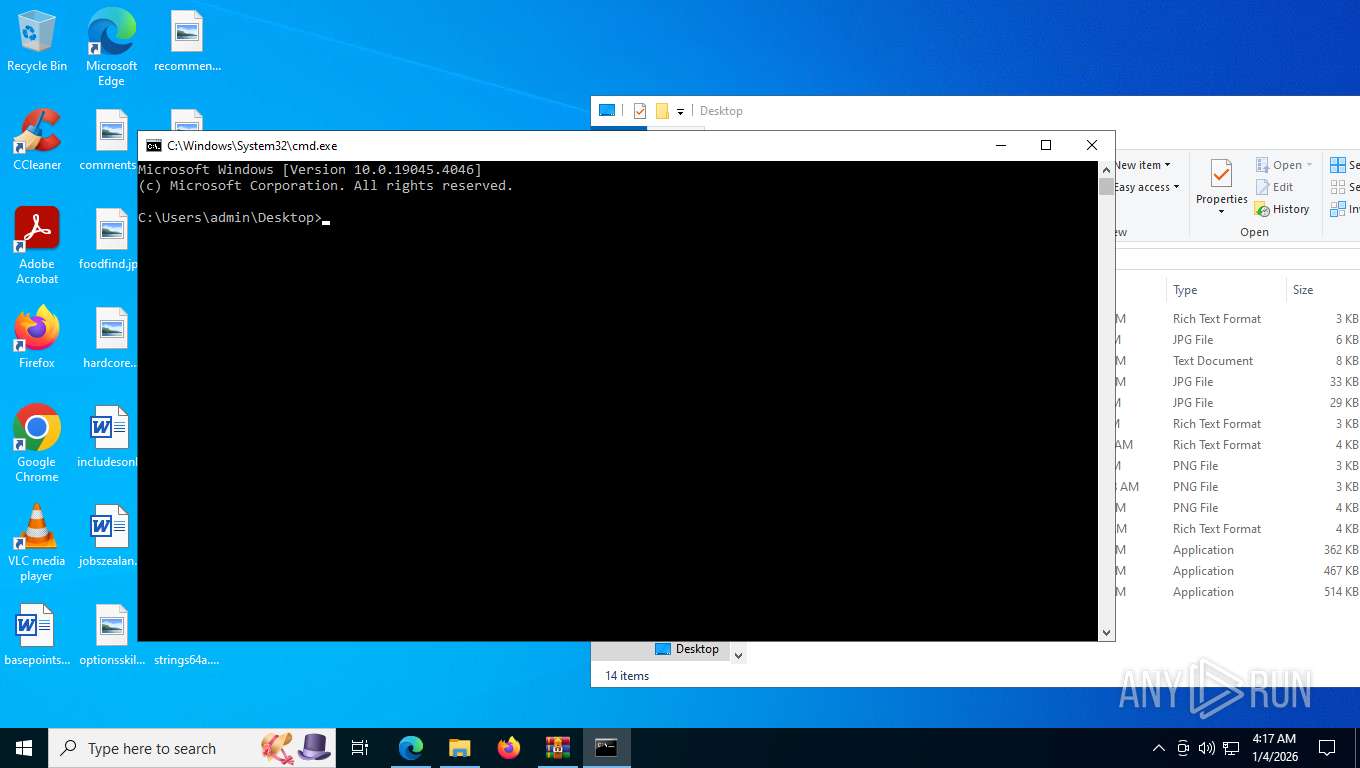Viewport: 1360px width, 768px height.
Task: Click the History button in Explorer ribbon
Action: click(1282, 209)
